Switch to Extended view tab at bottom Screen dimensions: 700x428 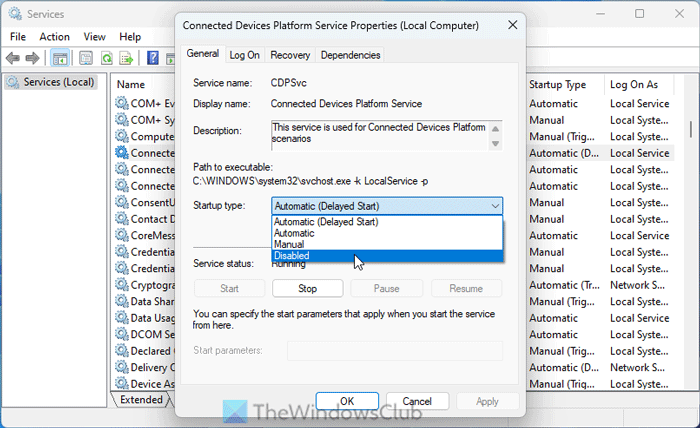(141, 399)
